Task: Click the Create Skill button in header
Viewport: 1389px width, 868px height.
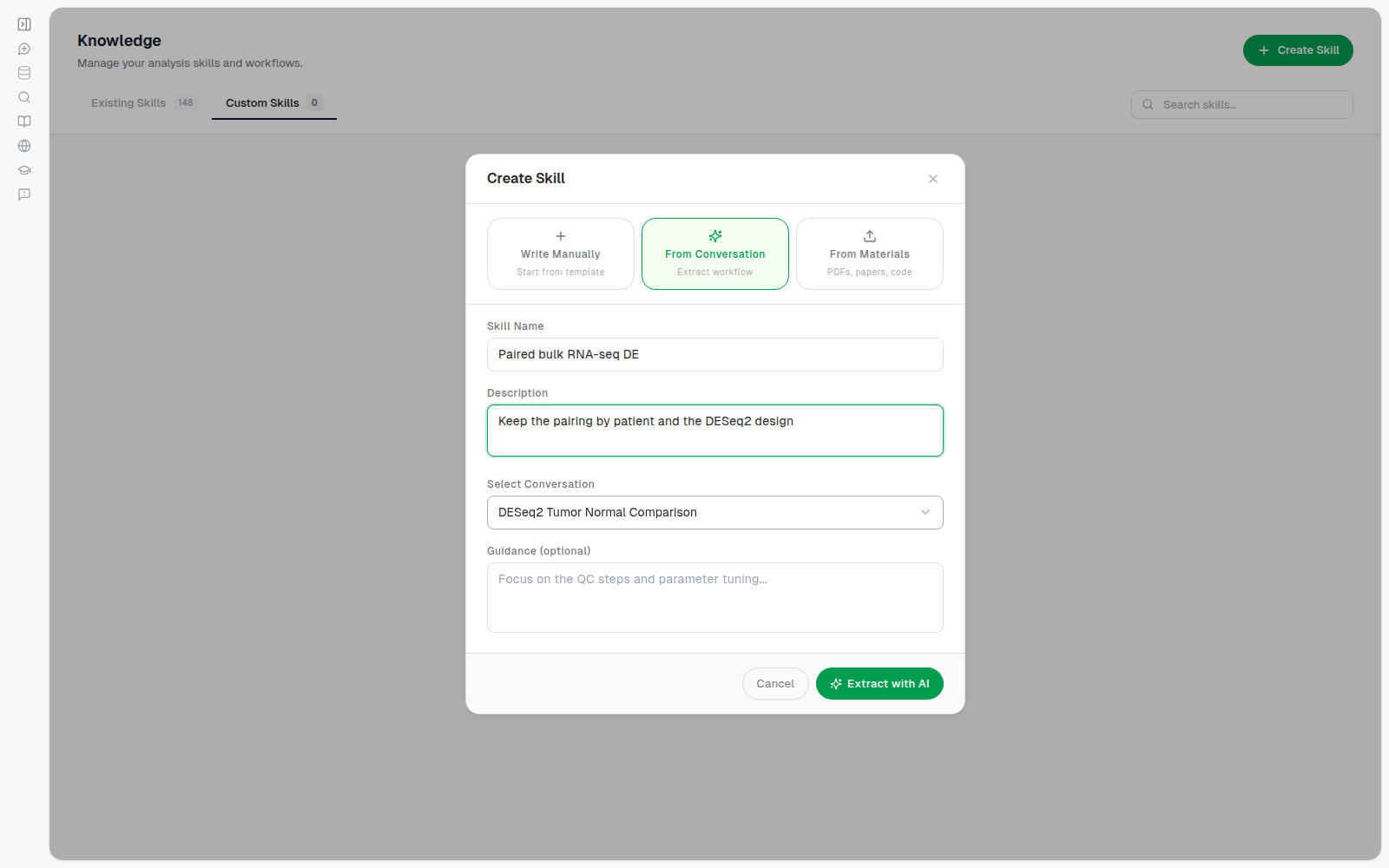Action: (x=1298, y=50)
